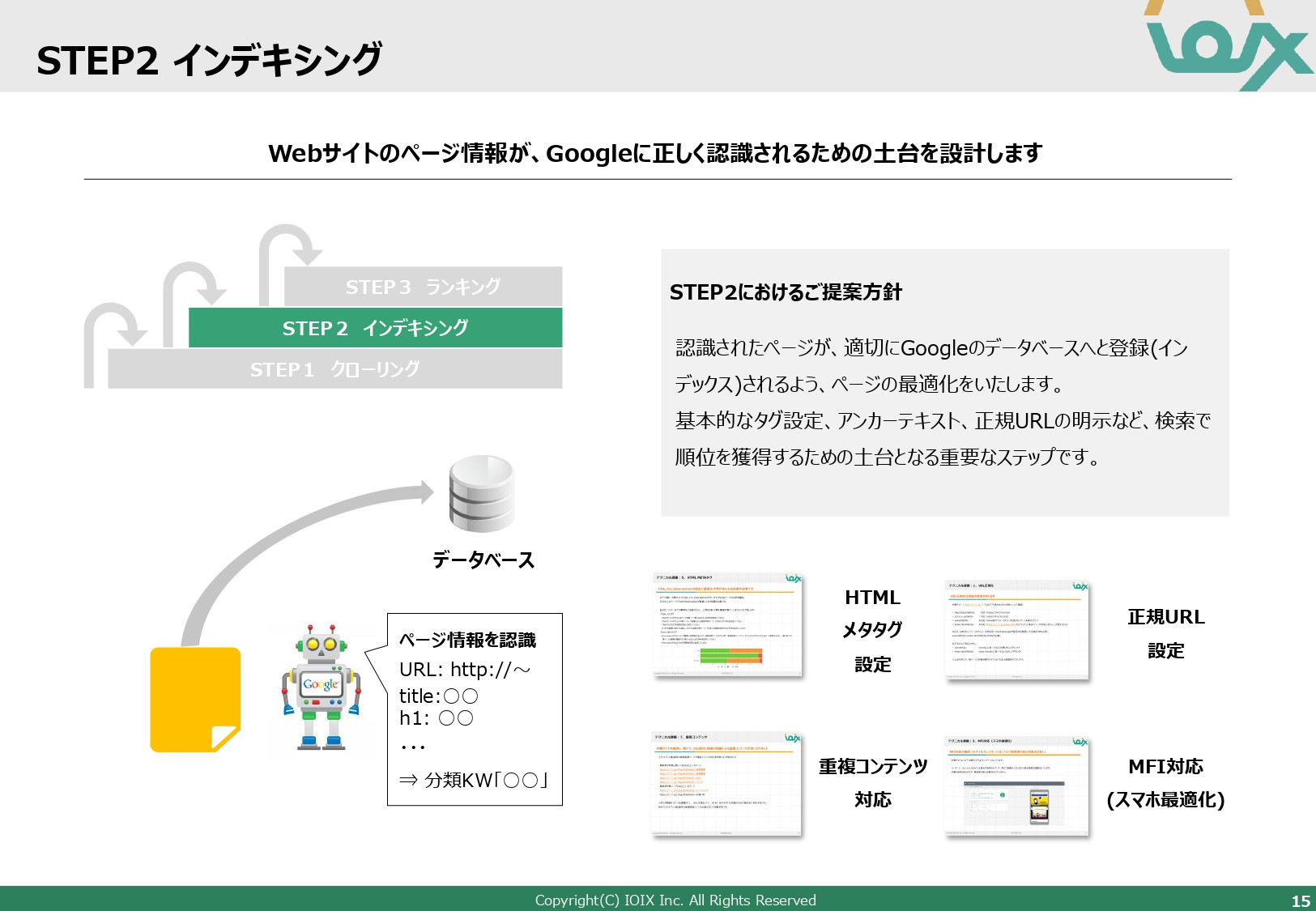The image size is (1316, 911).
Task: Open the MFI対応 slide thumbnail
Action: point(1017,785)
